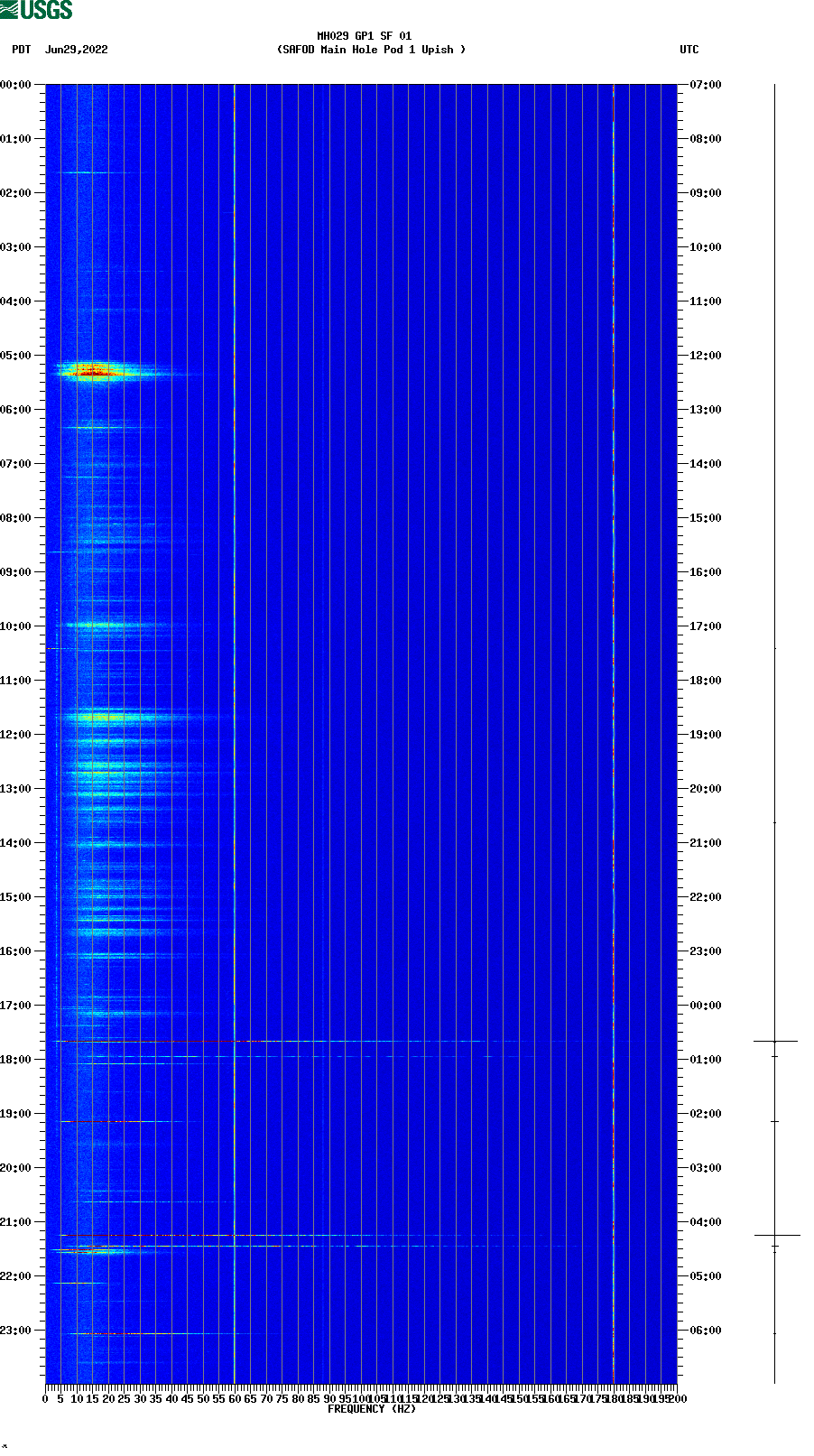
Task: Click the 13:00 UTC time label
Action: [705, 410]
